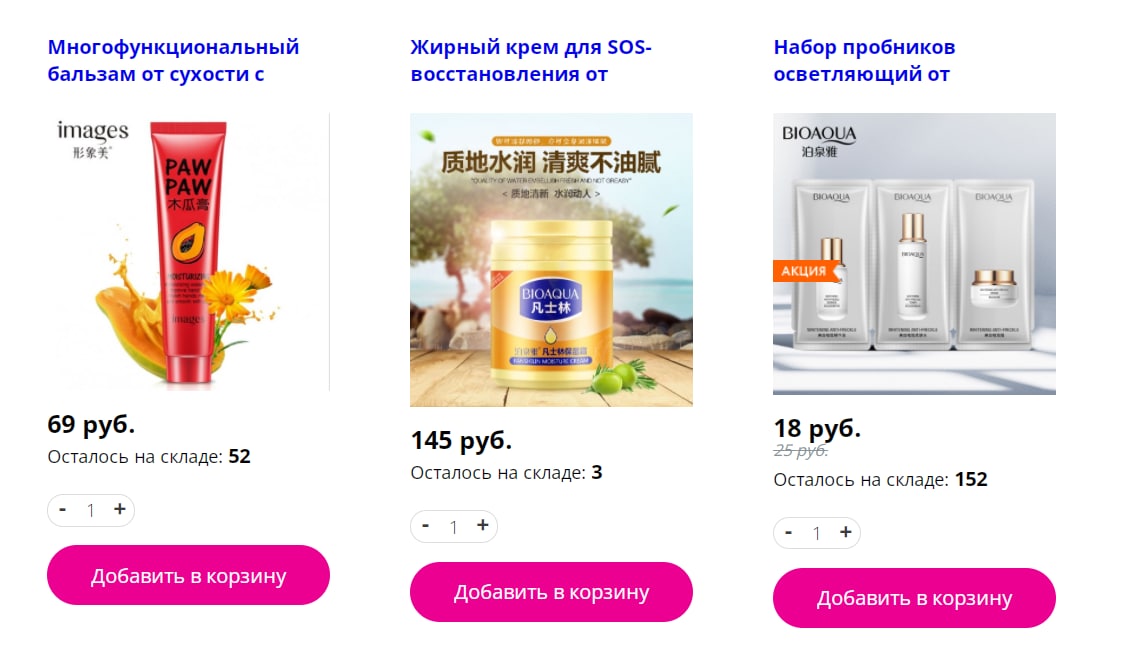The image size is (1128, 670).
Task: Add the 69 руб. balm to cart
Action: click(188, 575)
